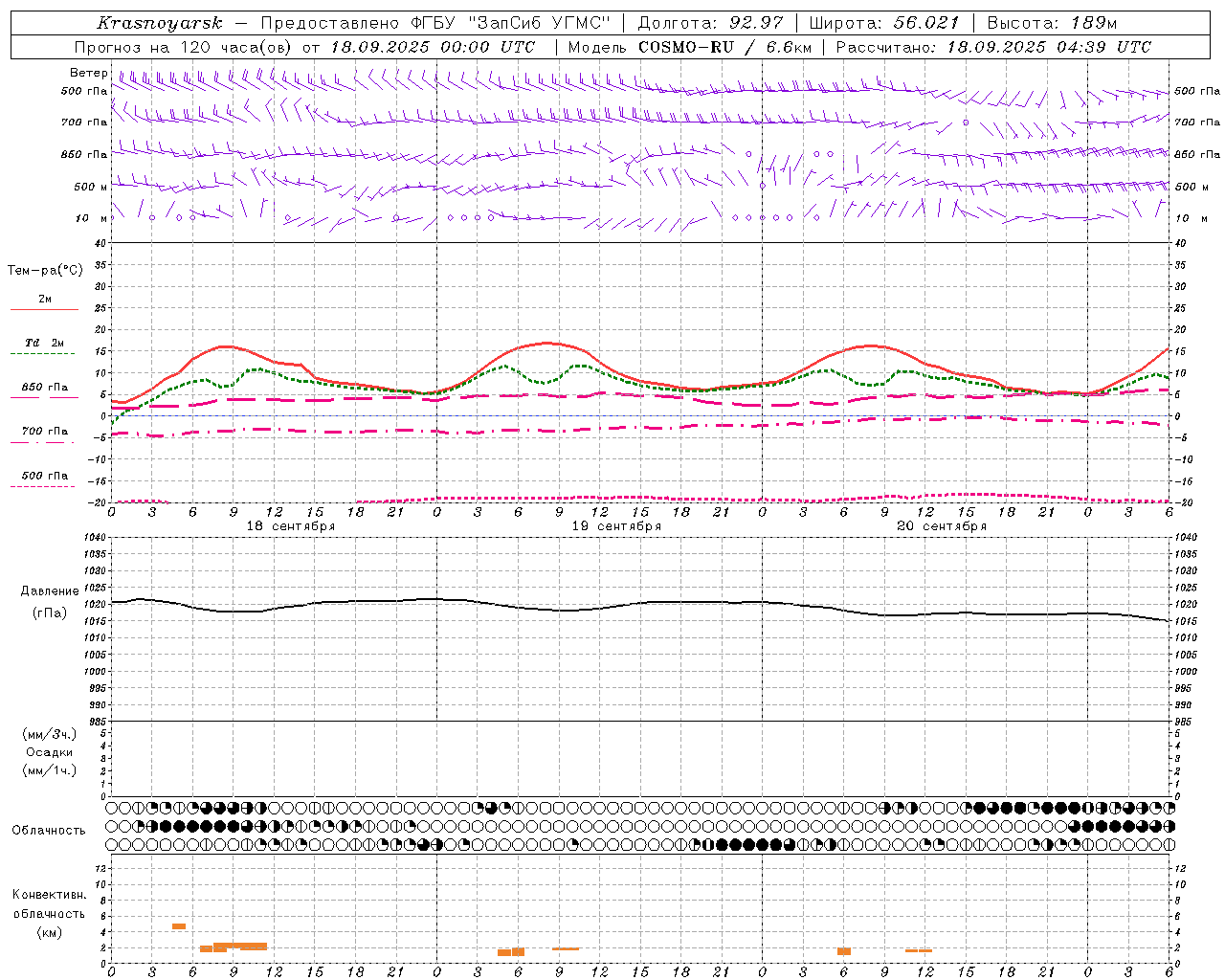Screen dimensions: 1225x980
Task: Click the '(км)' convective height unit label
Action: [50, 932]
